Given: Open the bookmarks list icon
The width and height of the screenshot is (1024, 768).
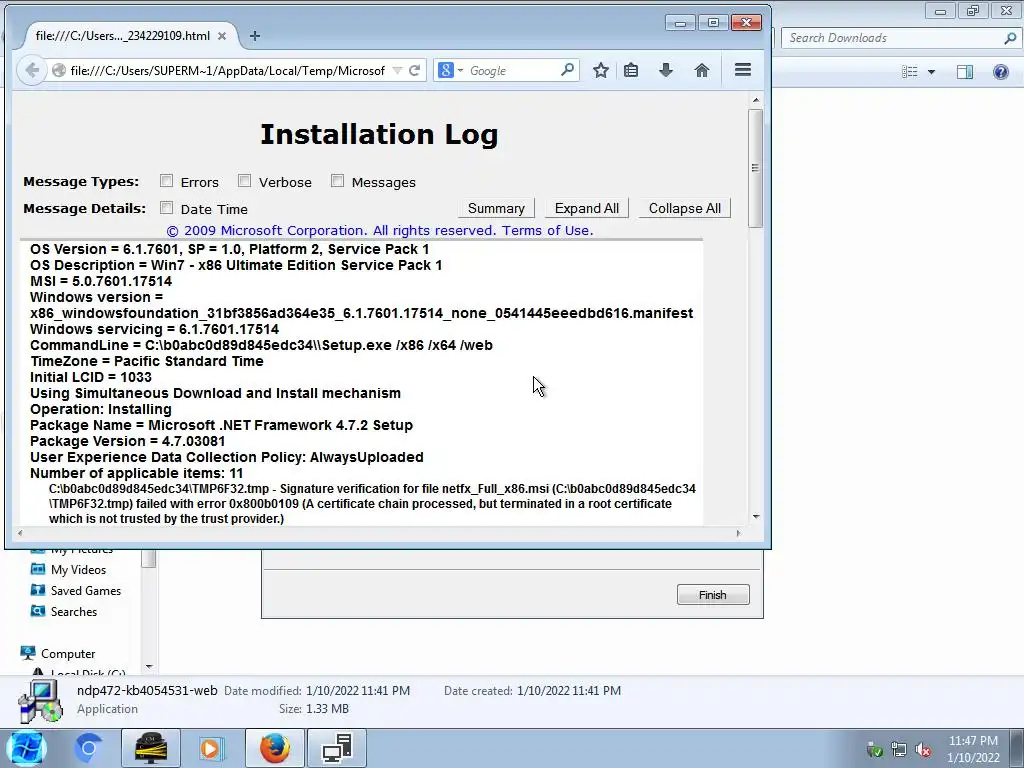Looking at the screenshot, I should point(631,71).
